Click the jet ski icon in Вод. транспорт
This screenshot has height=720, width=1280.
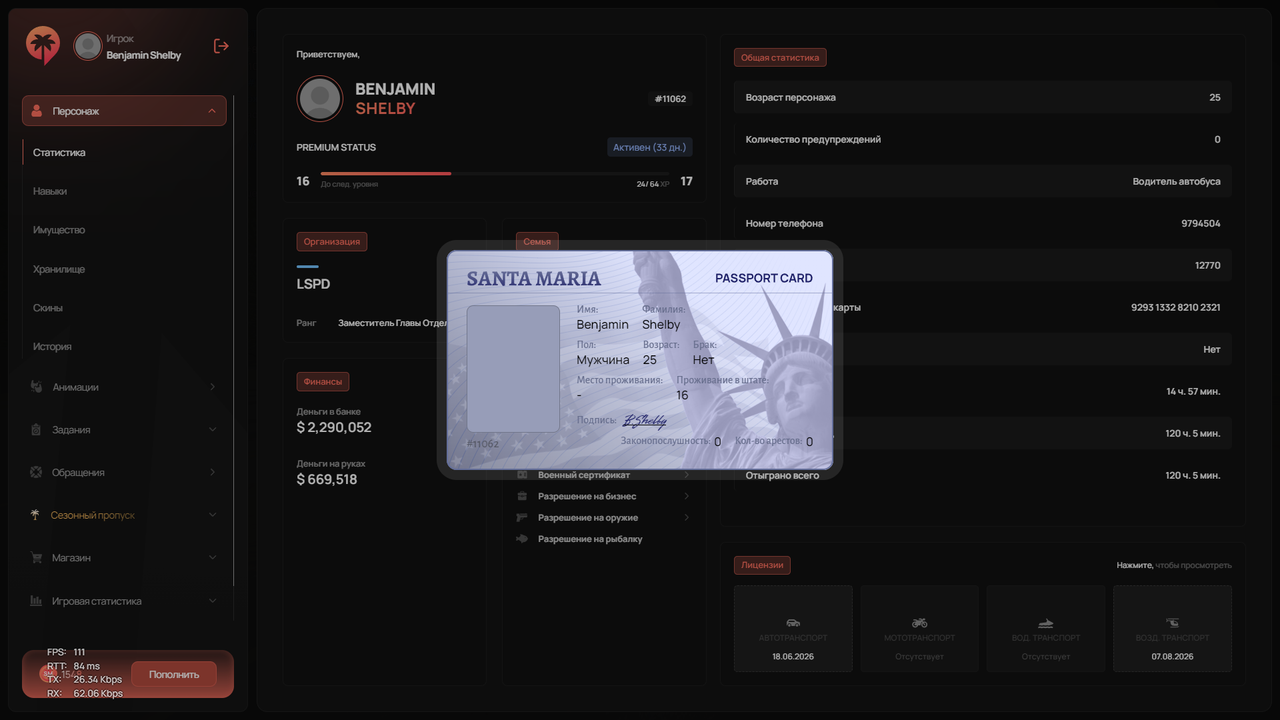1046,623
